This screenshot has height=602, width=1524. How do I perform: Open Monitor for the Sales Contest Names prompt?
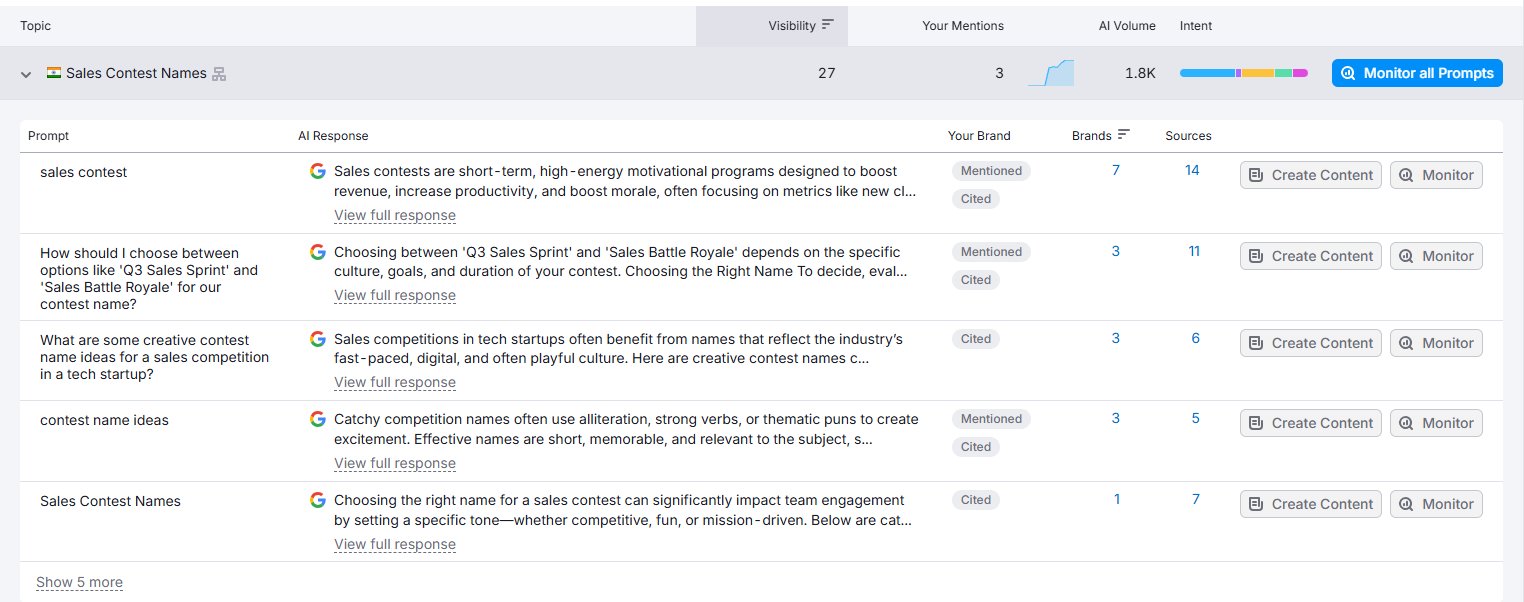(x=1436, y=503)
